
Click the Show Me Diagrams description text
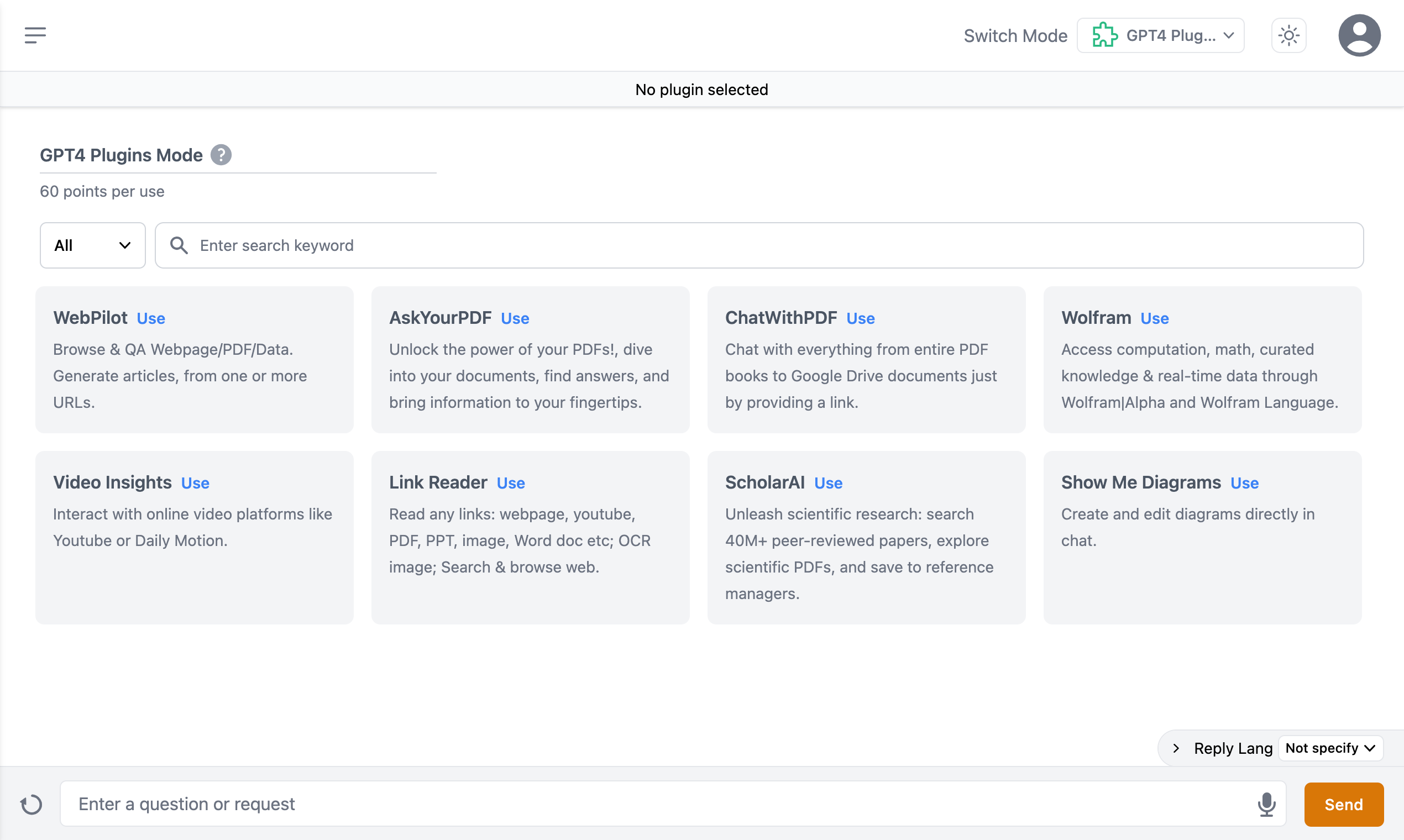pyautogui.click(x=1188, y=528)
